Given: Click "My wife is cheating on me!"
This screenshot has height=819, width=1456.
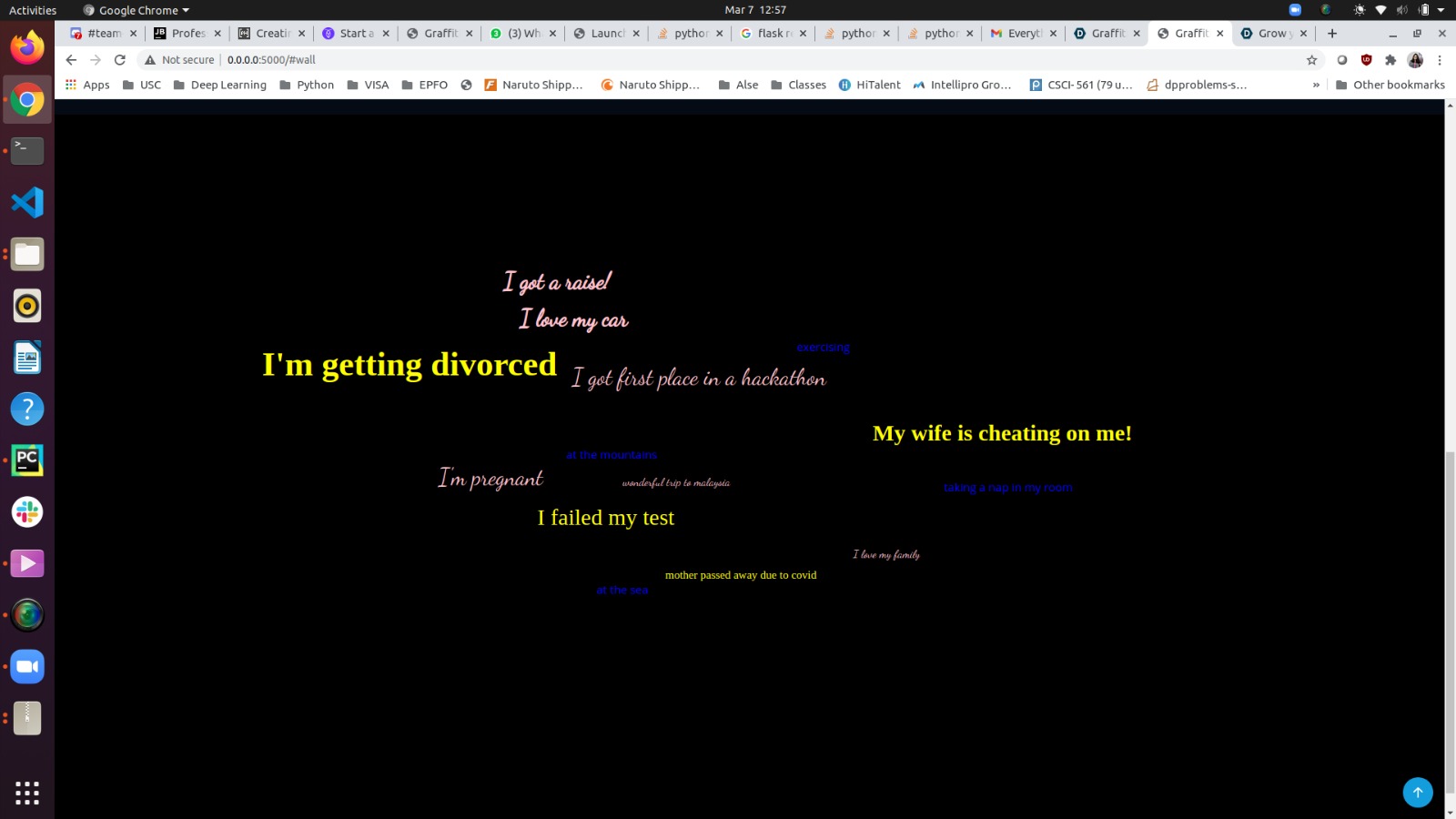Looking at the screenshot, I should coord(1002,433).
